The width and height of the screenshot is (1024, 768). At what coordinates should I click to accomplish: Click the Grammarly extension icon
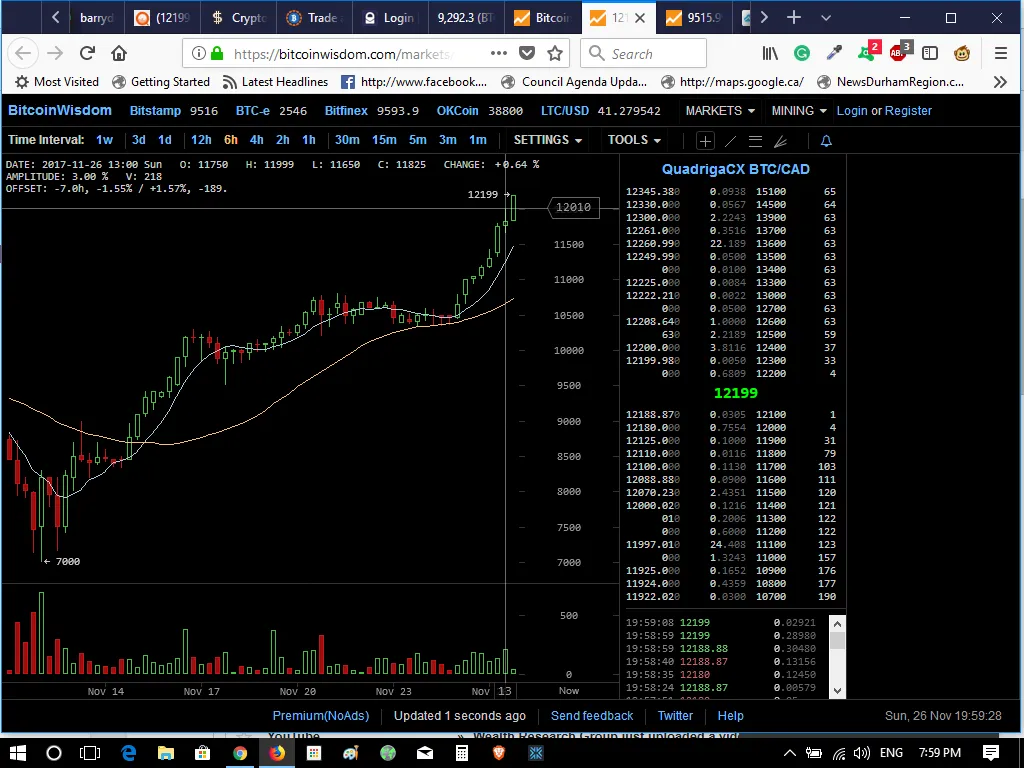[802, 54]
